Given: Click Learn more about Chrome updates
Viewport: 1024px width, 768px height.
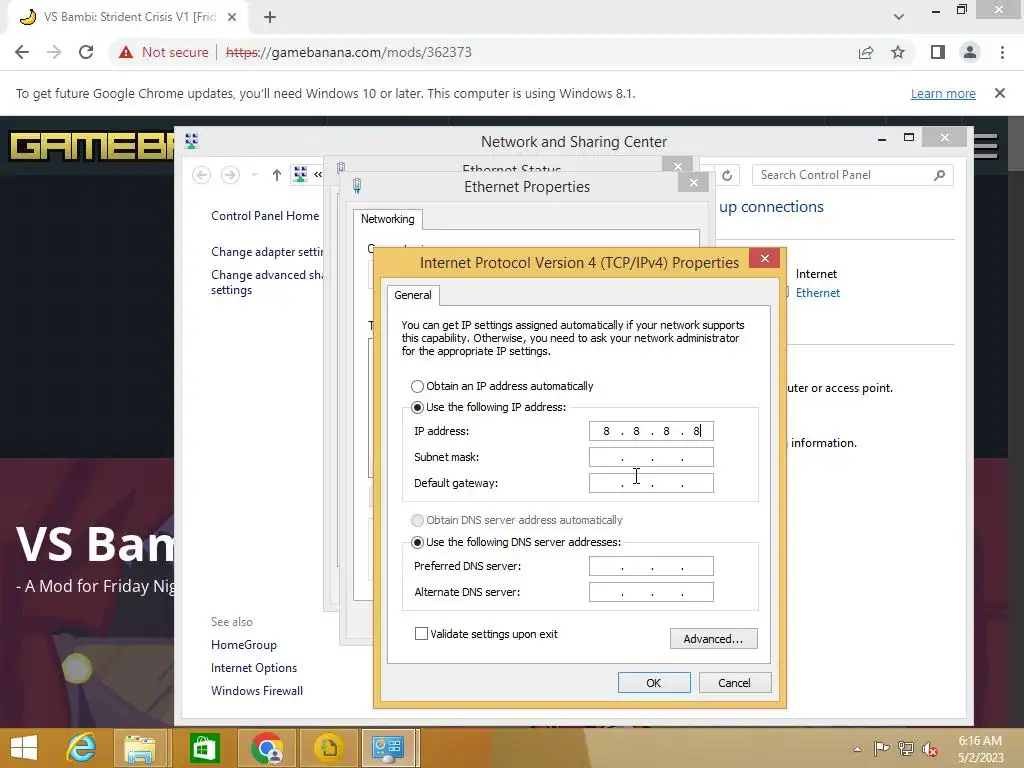Looking at the screenshot, I should [943, 93].
